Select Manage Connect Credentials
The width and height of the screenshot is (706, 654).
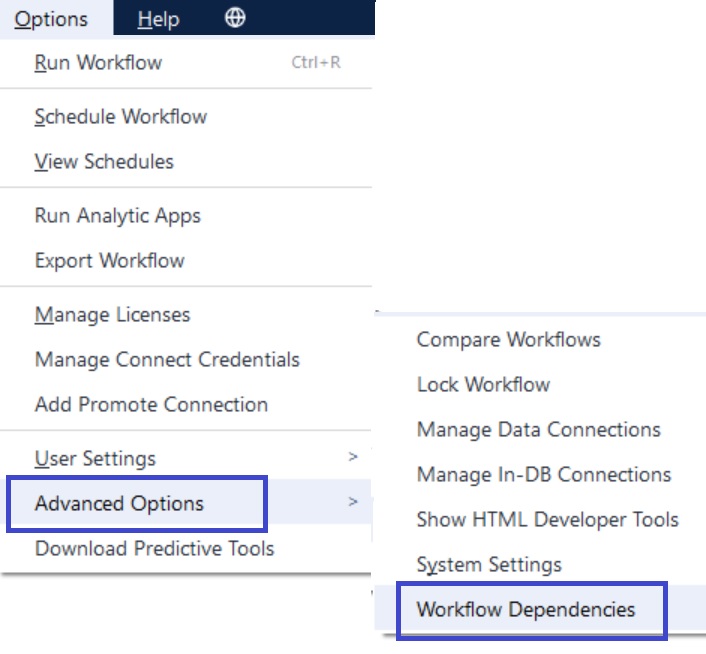click(186, 359)
